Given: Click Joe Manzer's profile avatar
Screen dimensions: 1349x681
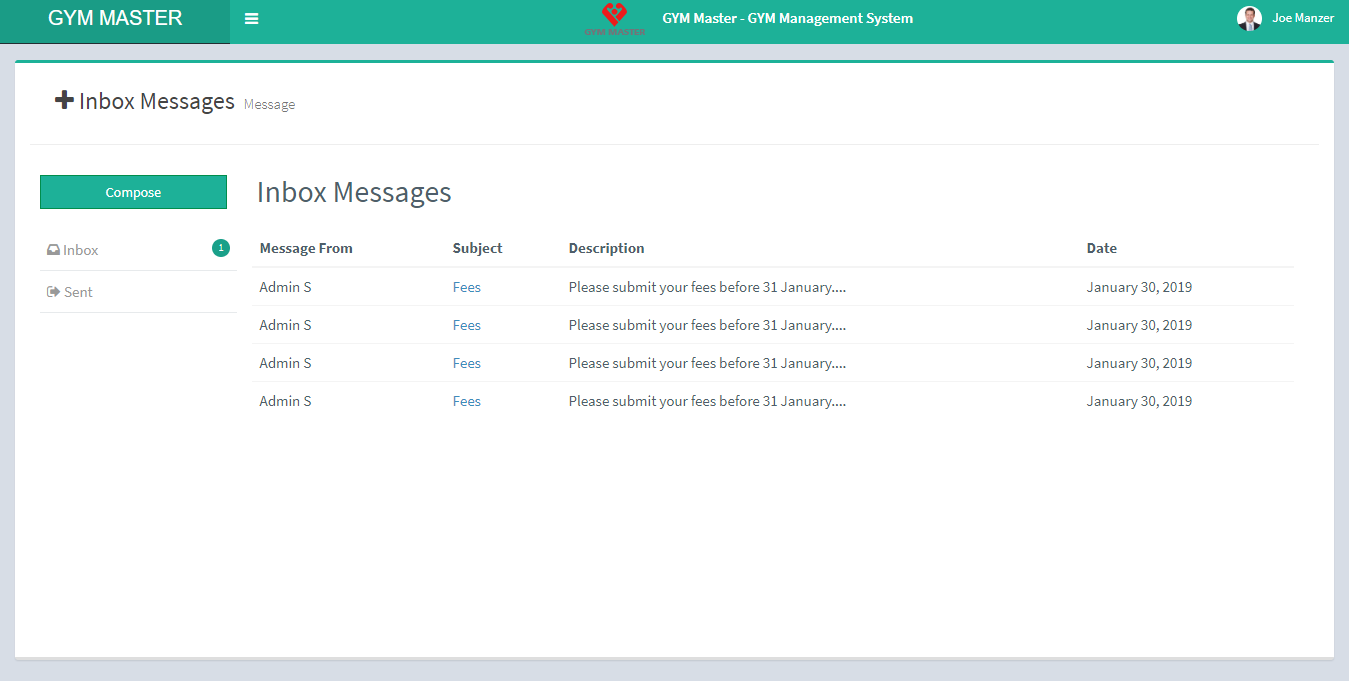Looking at the screenshot, I should [x=1249, y=18].
